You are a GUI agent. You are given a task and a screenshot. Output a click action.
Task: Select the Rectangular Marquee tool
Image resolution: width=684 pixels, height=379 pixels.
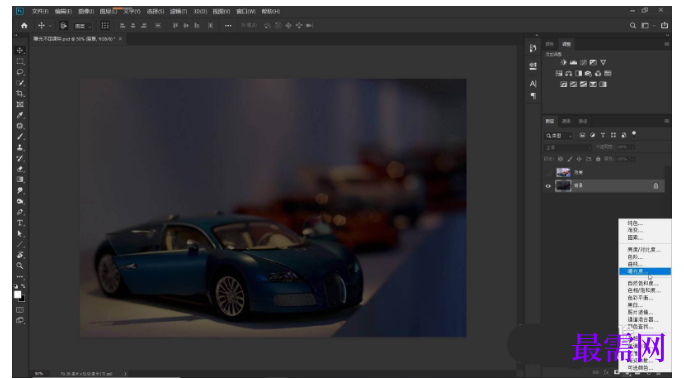[20, 61]
